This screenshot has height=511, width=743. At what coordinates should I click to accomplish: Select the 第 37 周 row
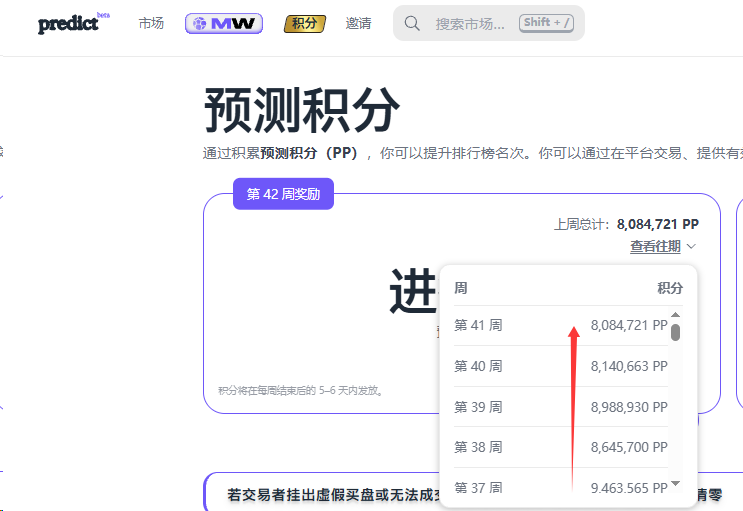[x=561, y=488]
